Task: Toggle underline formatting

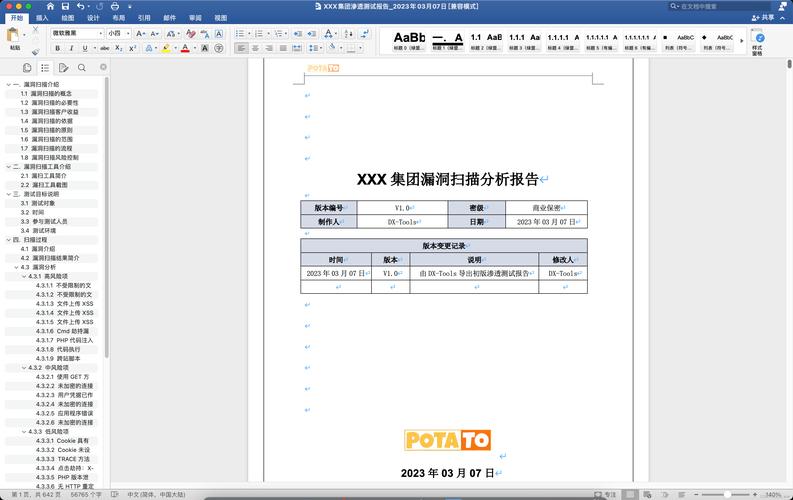Action: (85, 48)
